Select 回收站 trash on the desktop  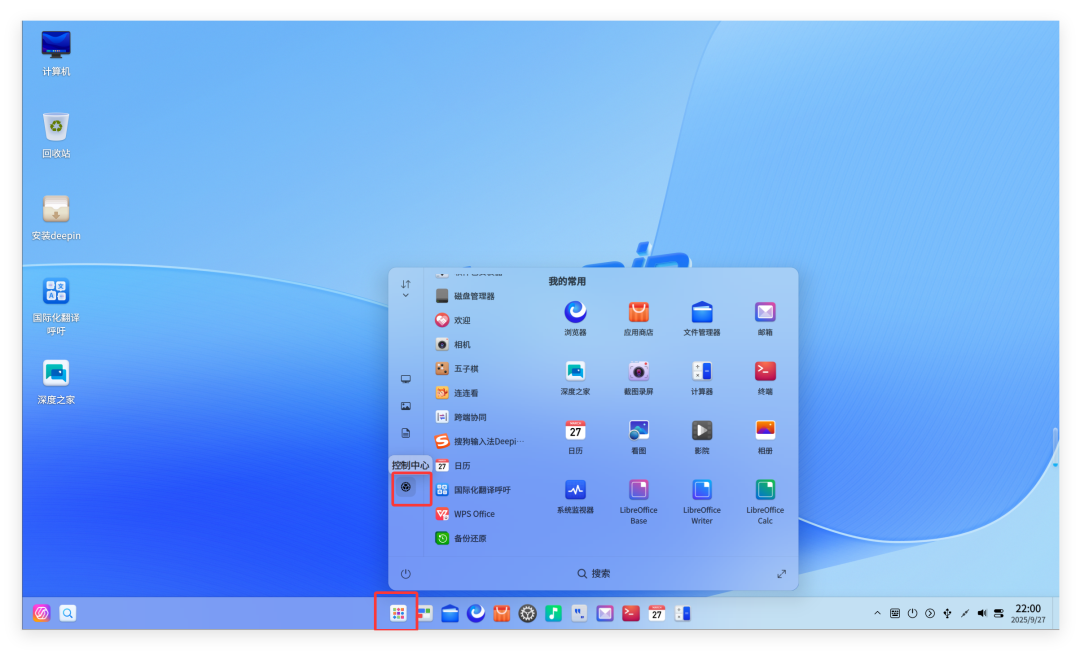[56, 136]
